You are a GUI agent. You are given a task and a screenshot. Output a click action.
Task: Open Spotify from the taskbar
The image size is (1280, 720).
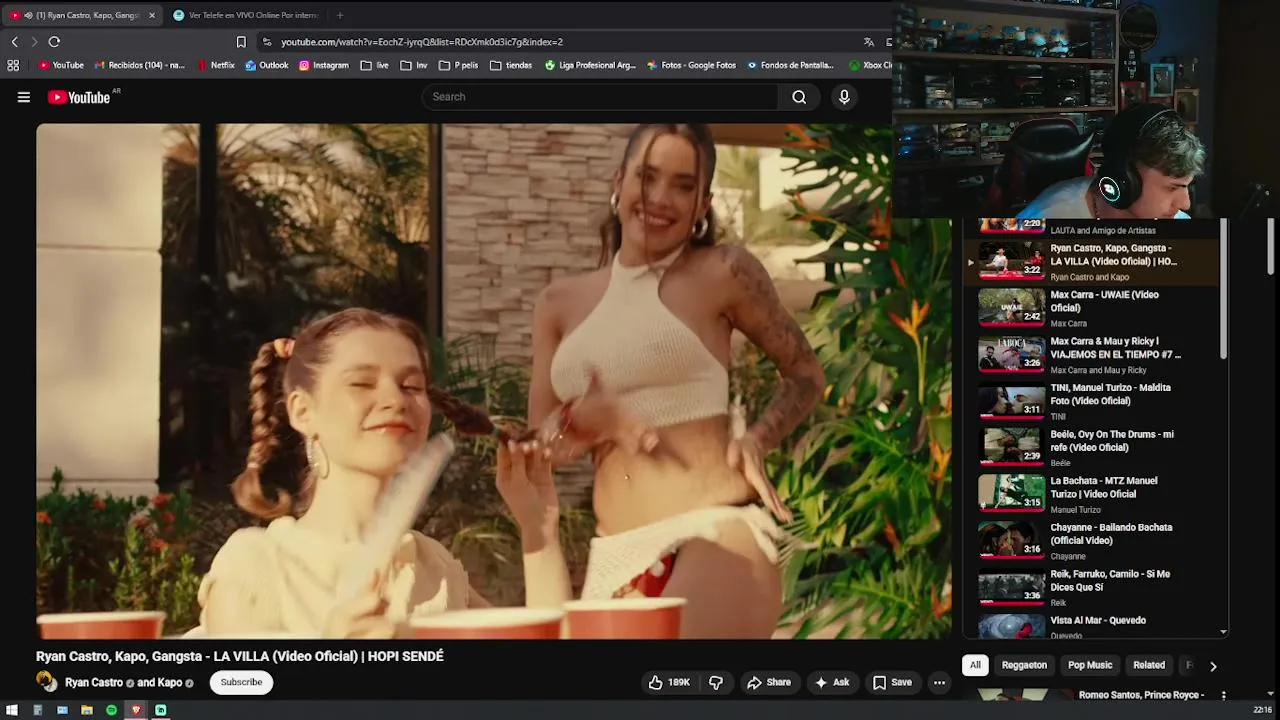pos(111,710)
